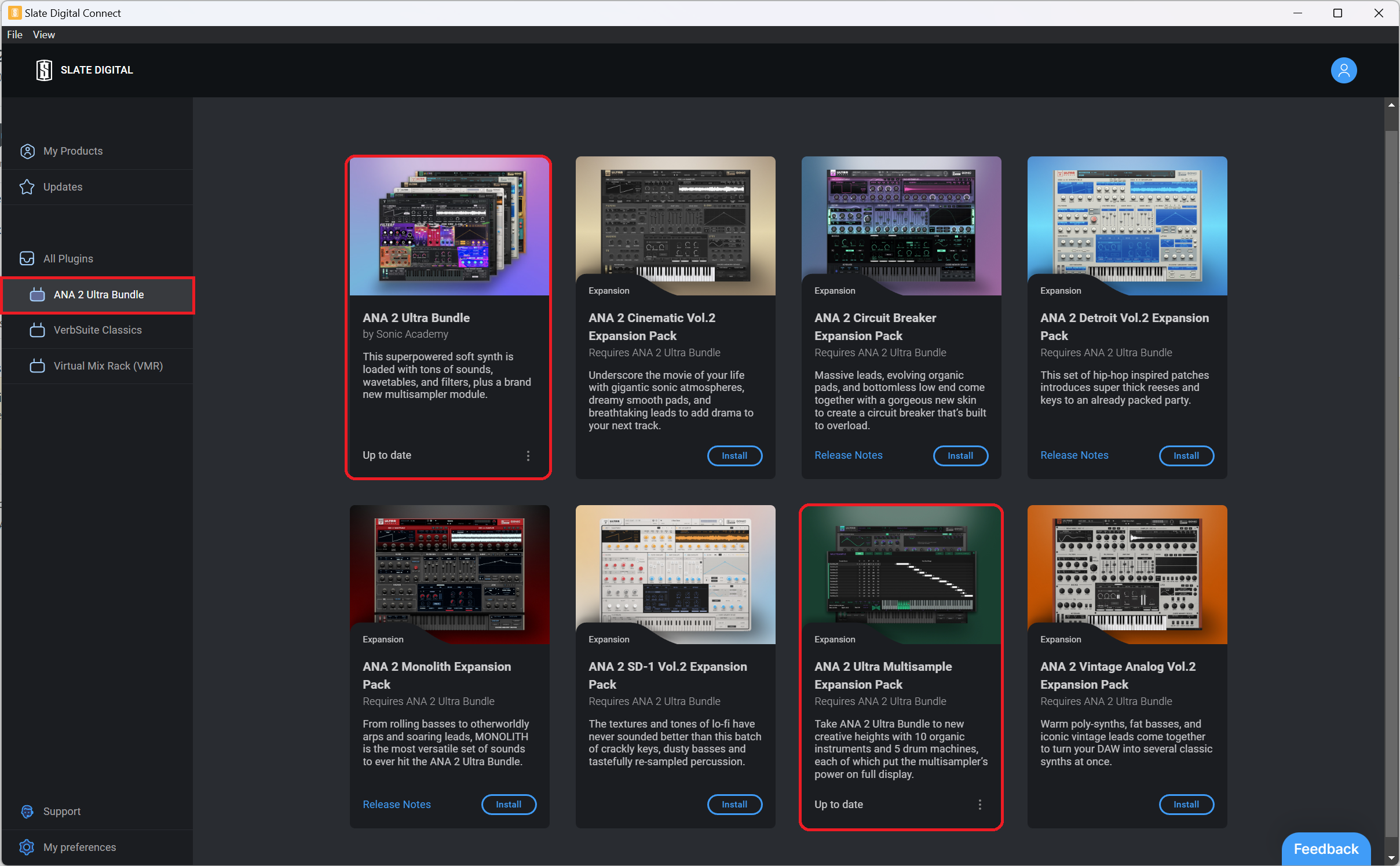Screen dimensions: 1400x866
Task: Click 'ANA 2 Ultra Multisample Expansion Pack' title
Action: click(883, 675)
